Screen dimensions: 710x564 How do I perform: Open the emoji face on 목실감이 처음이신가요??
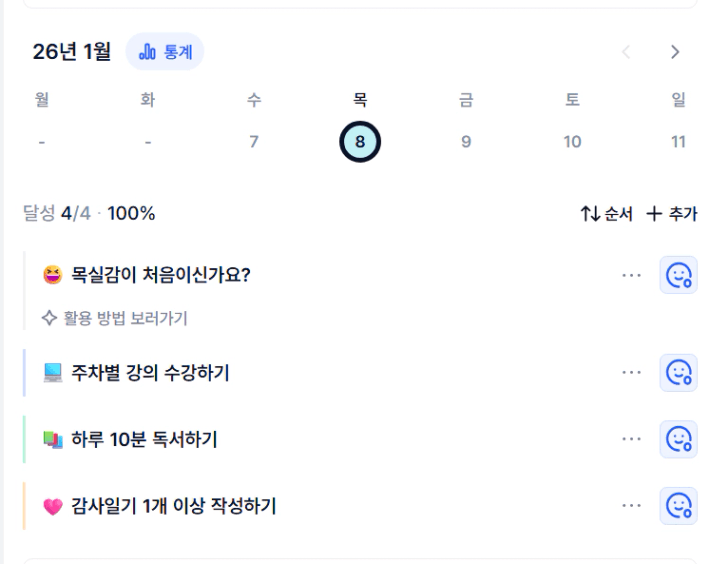[679, 275]
